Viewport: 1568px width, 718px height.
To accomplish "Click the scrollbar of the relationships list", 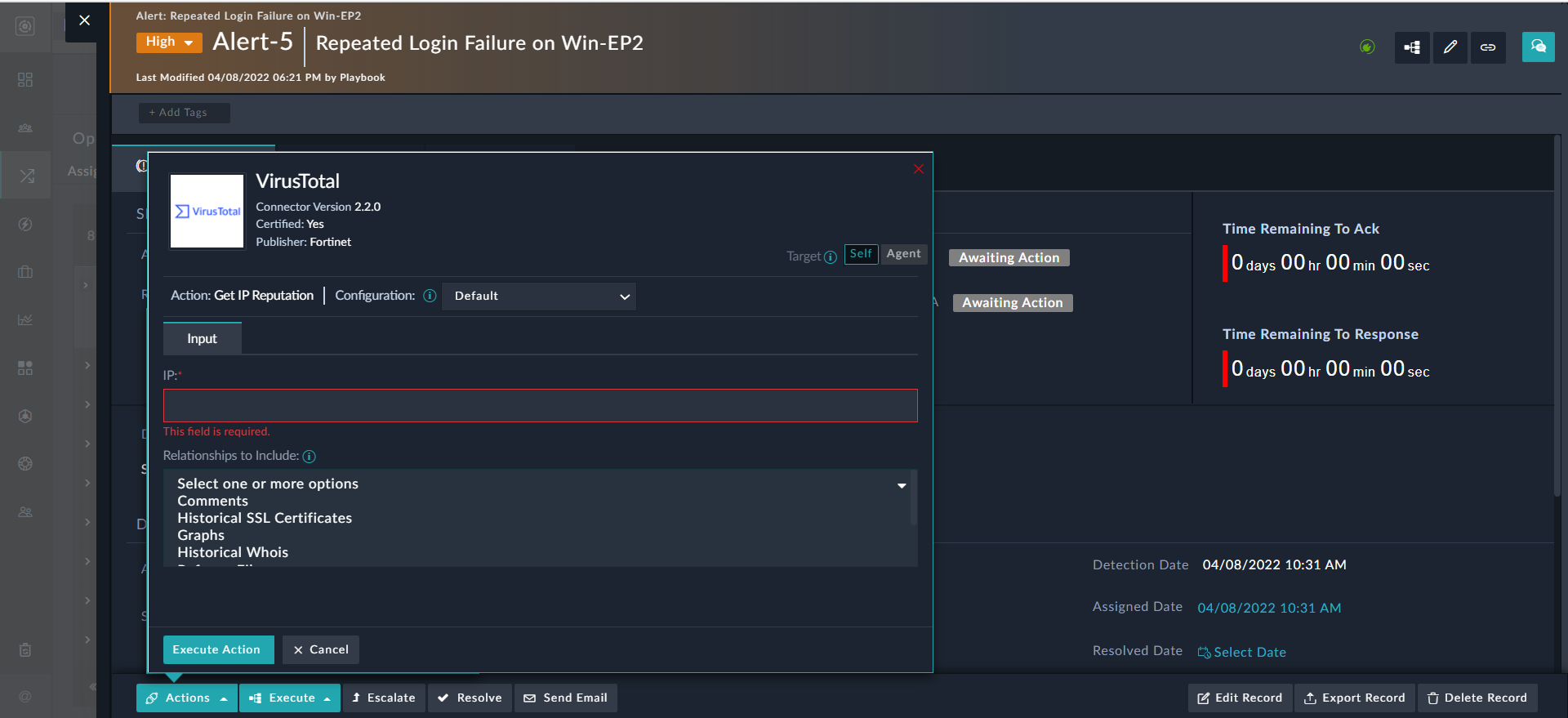I will pyautogui.click(x=913, y=497).
